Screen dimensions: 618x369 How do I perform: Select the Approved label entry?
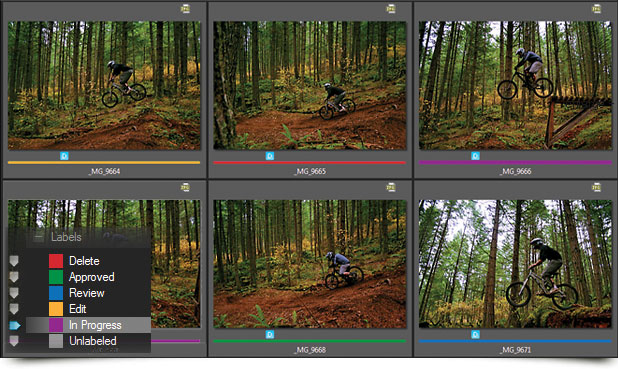click(88, 277)
